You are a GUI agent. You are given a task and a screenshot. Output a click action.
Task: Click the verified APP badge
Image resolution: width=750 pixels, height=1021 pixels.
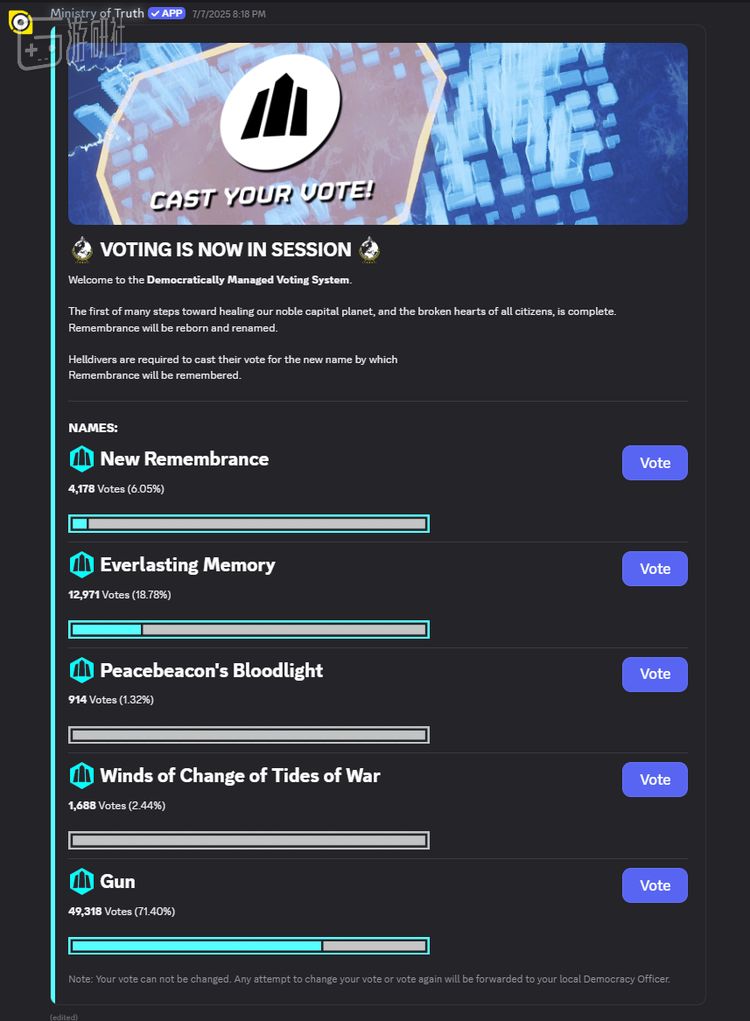[x=167, y=13]
